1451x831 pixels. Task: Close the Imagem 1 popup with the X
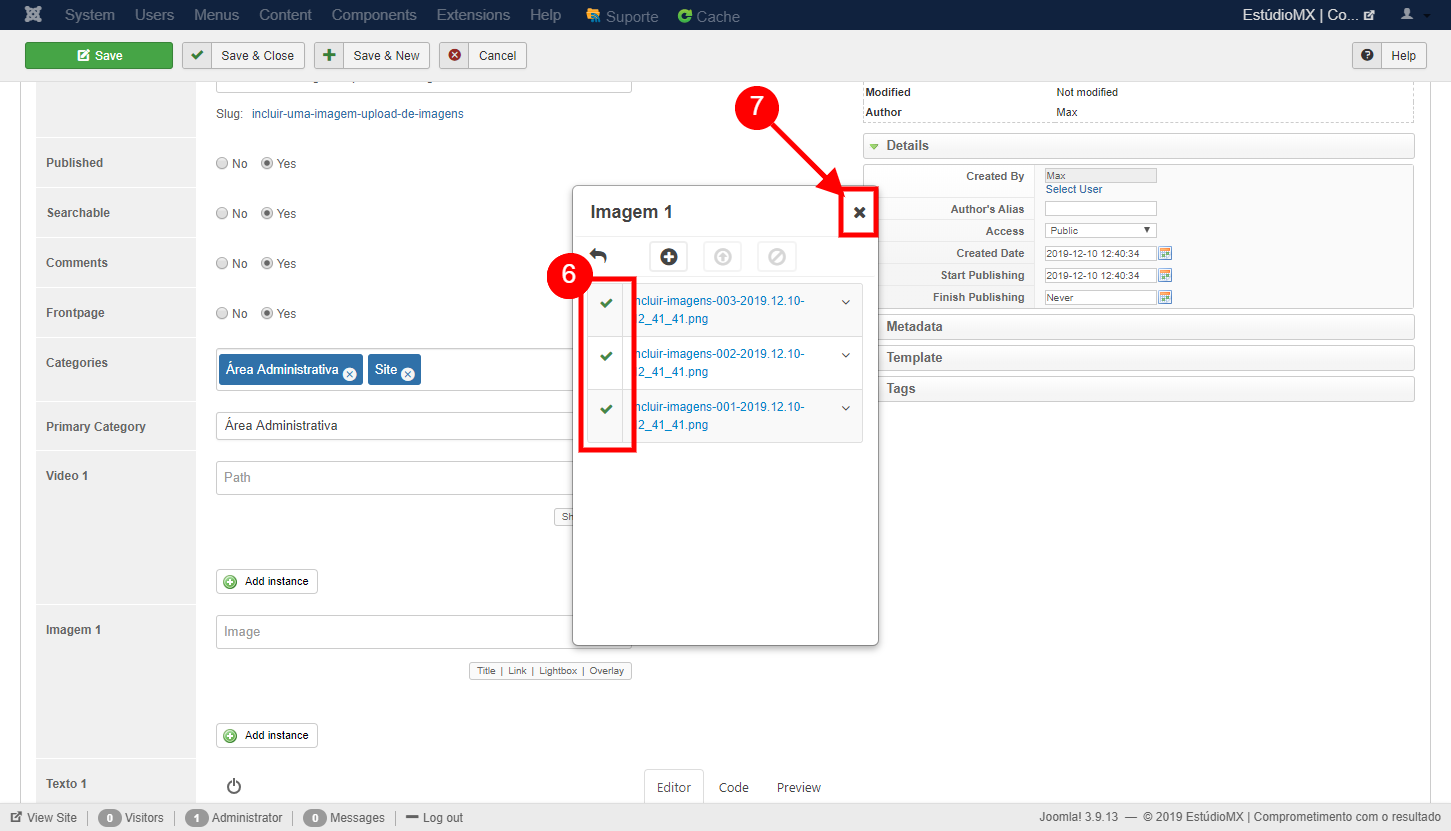pyautogui.click(x=859, y=212)
